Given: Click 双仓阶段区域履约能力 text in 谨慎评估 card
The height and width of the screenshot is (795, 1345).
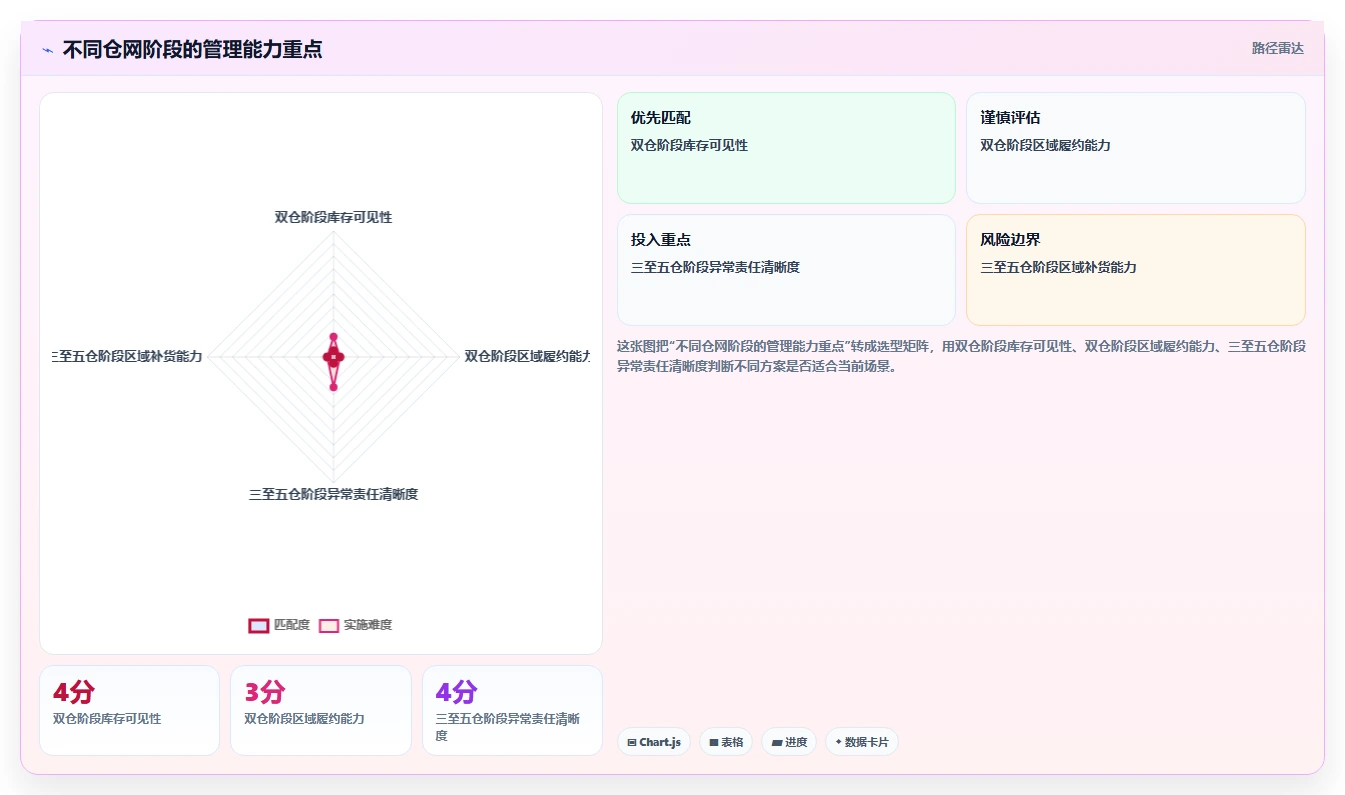Looking at the screenshot, I should coord(1045,146).
